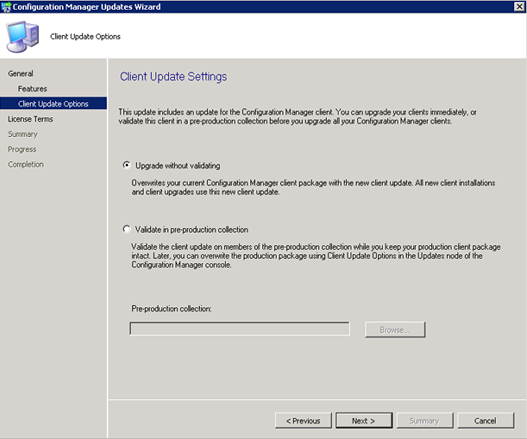Go to the Features step
Screen dimensions: 527x439
tap(32, 89)
